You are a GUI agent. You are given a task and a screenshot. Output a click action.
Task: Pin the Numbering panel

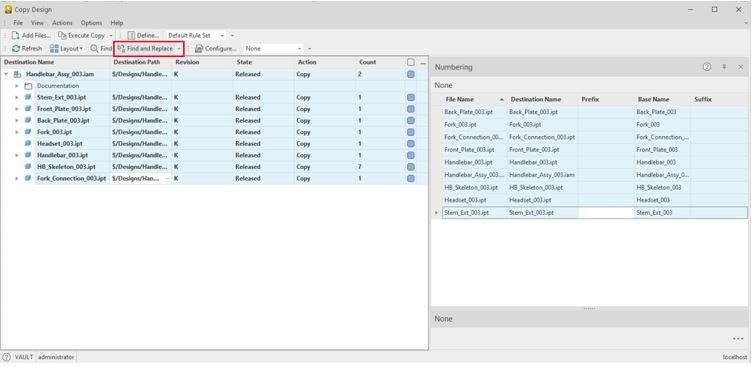(724, 67)
